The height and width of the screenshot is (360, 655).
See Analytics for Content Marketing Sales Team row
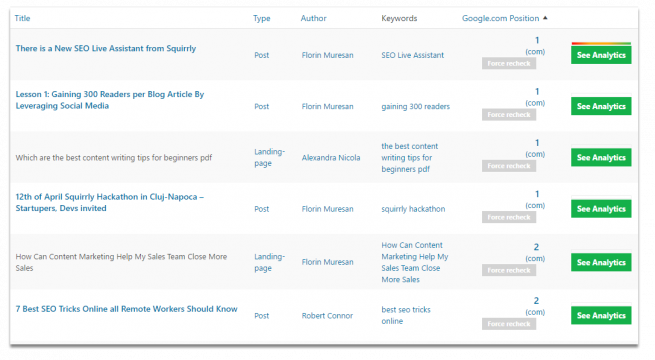601,262
